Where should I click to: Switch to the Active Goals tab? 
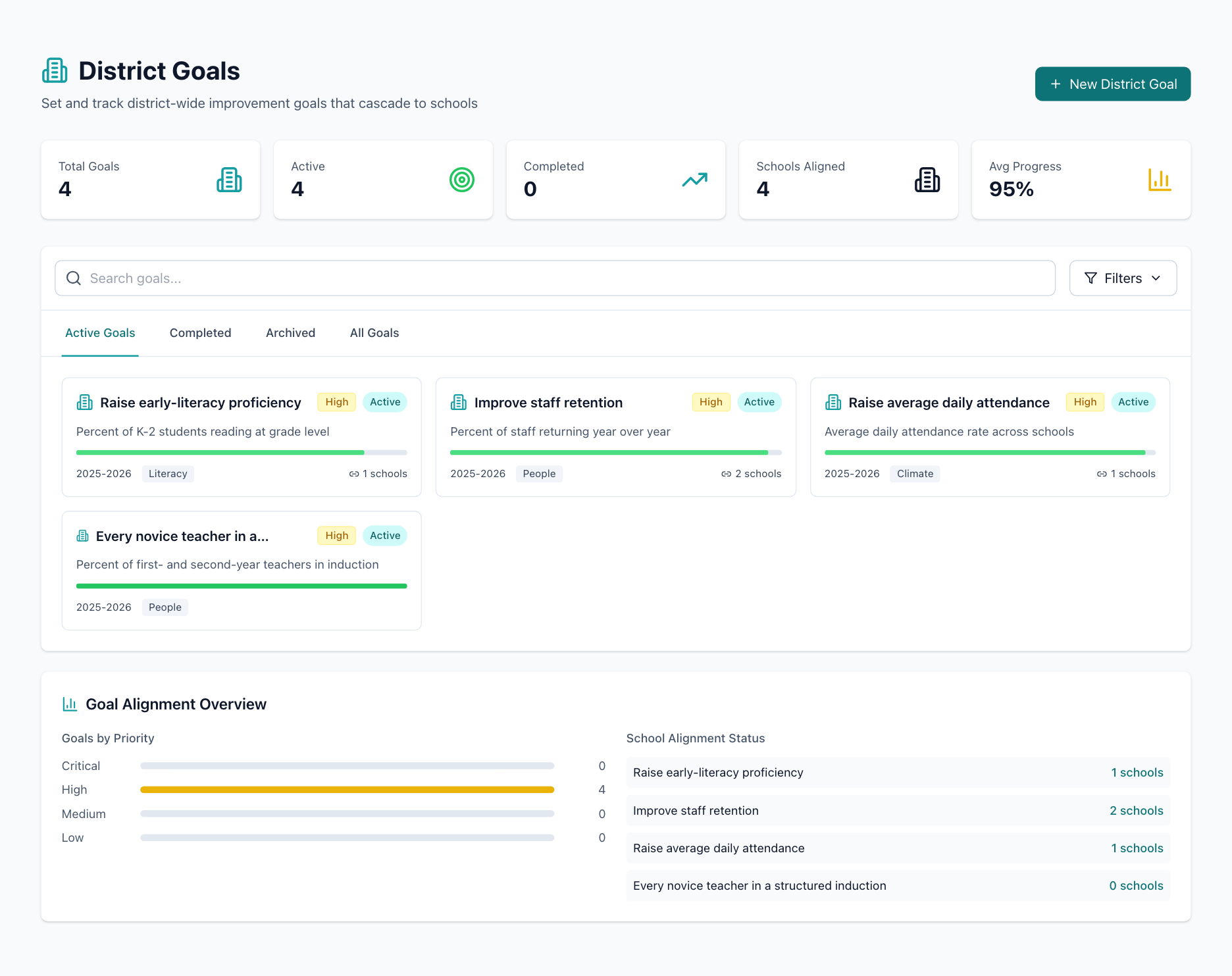[x=100, y=333]
